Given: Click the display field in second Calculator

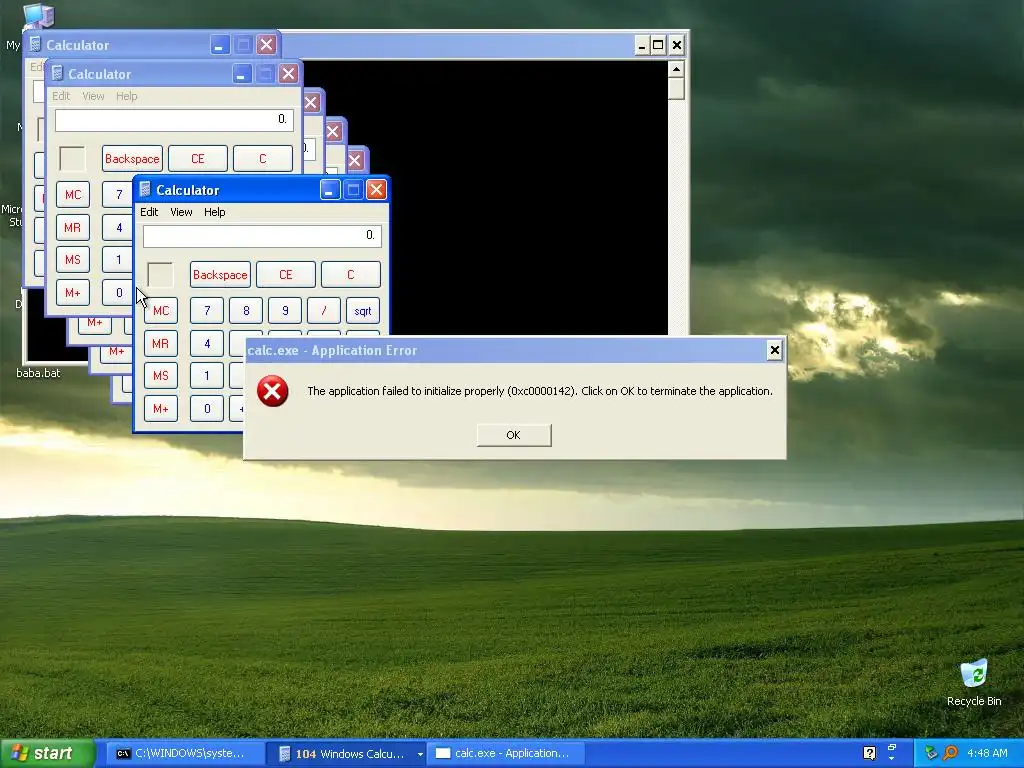Looking at the screenshot, I should [174, 120].
